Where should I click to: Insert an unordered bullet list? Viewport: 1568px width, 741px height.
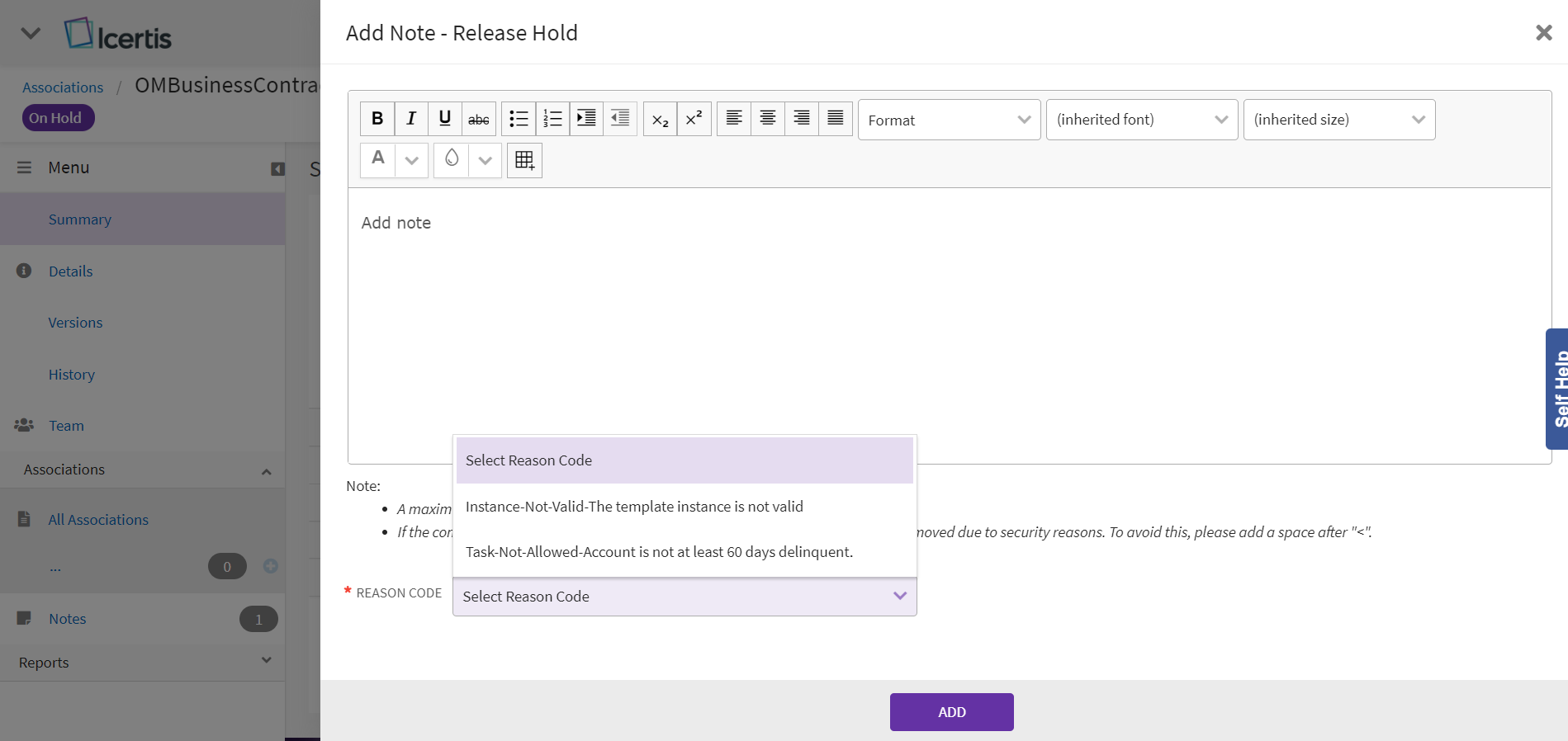(x=519, y=119)
